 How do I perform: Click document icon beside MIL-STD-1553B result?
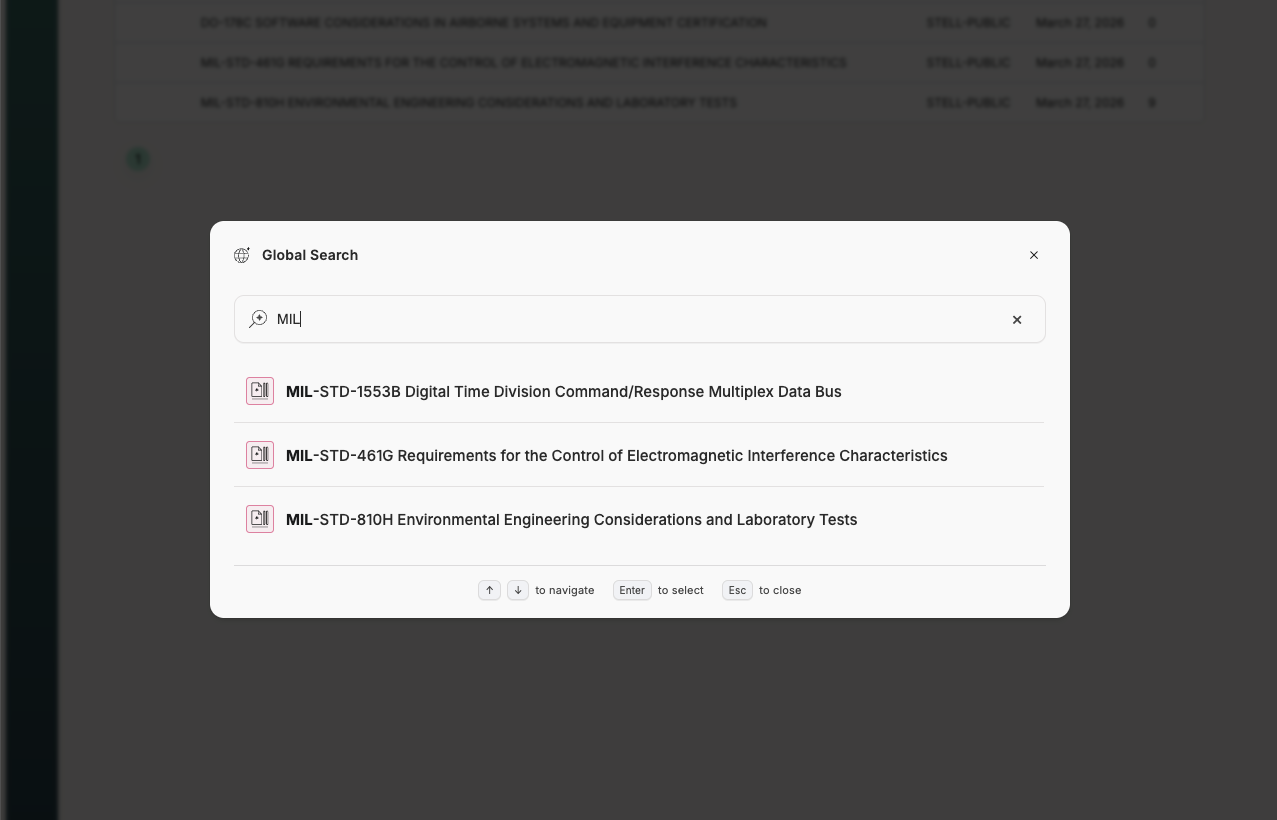tap(260, 391)
